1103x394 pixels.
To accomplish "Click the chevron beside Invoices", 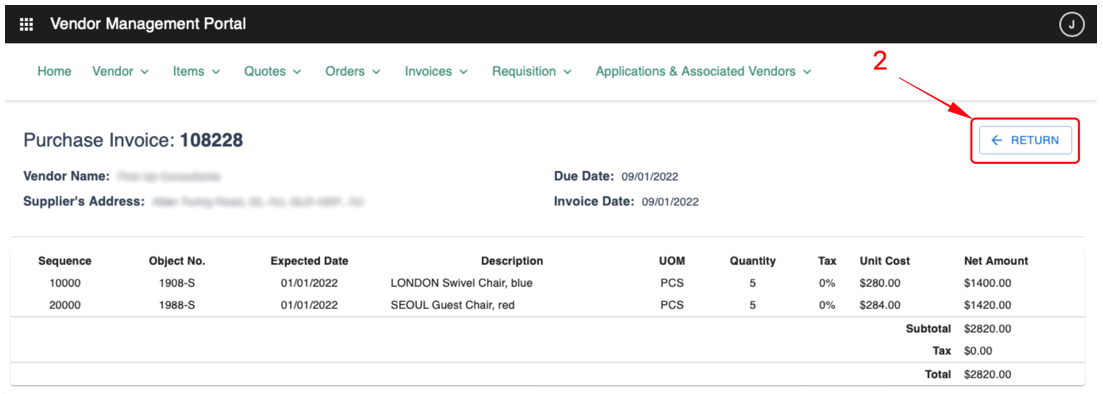I will pyautogui.click(x=464, y=72).
